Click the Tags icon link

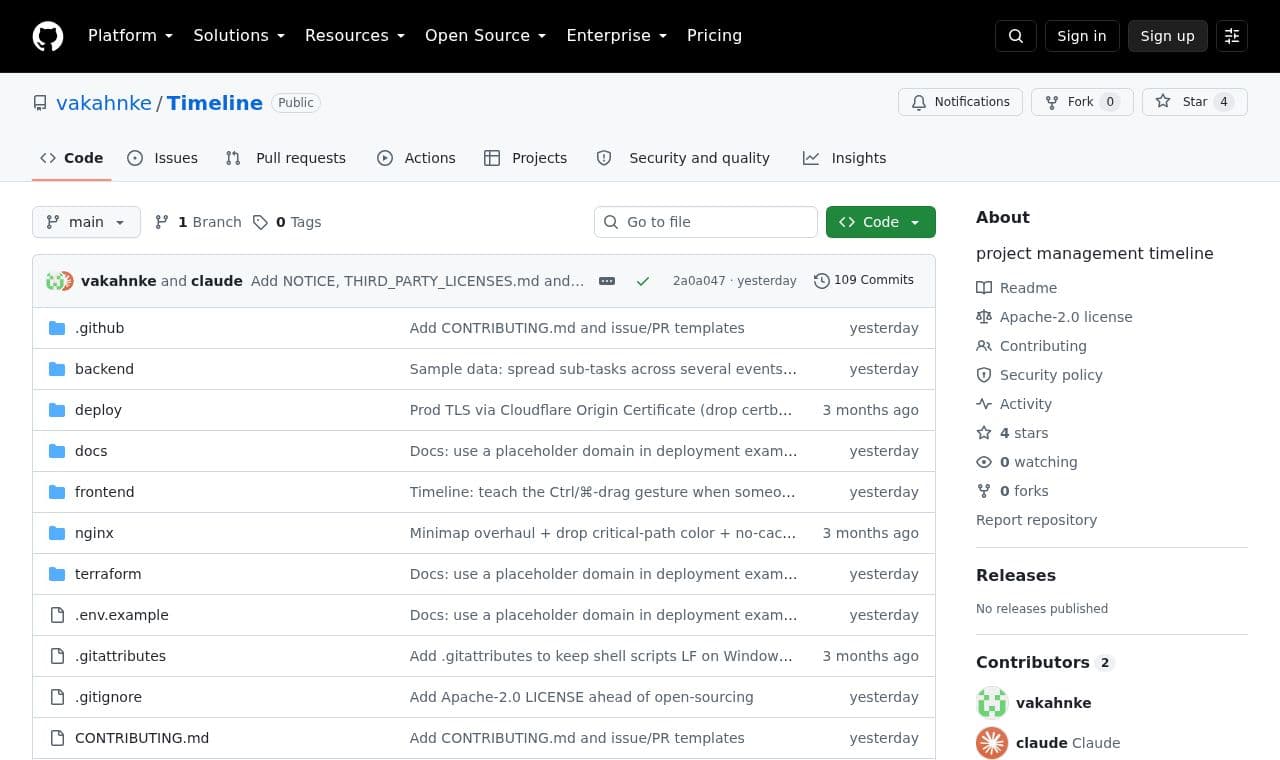(287, 222)
